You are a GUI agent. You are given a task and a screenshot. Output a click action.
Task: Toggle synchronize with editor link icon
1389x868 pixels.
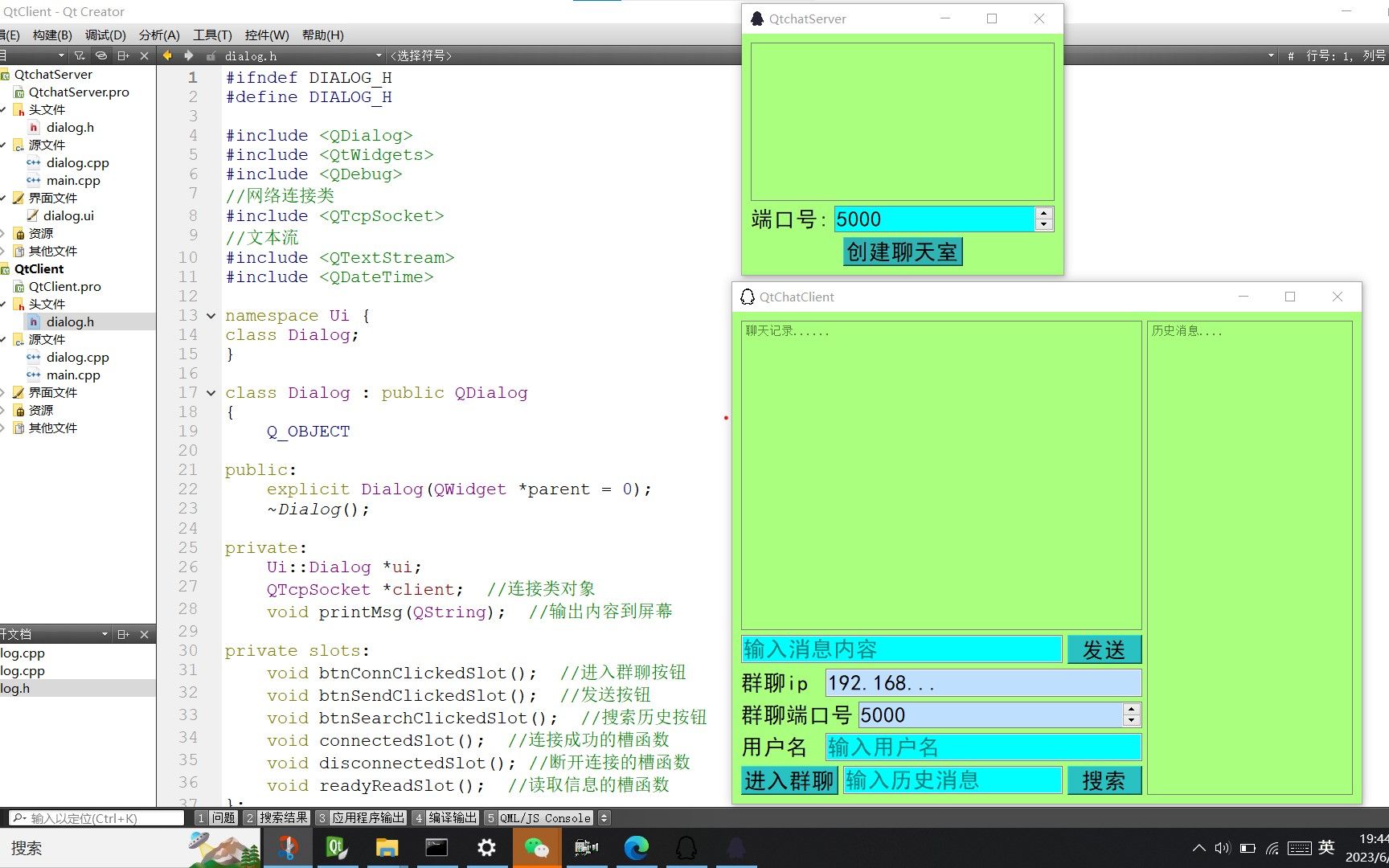click(101, 55)
